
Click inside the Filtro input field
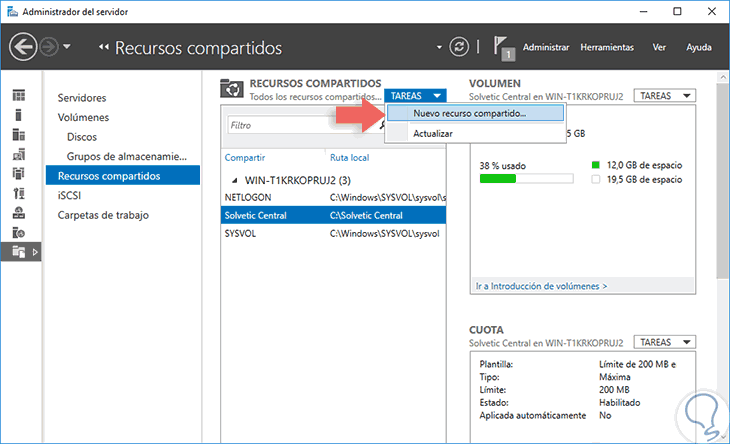tap(303, 125)
